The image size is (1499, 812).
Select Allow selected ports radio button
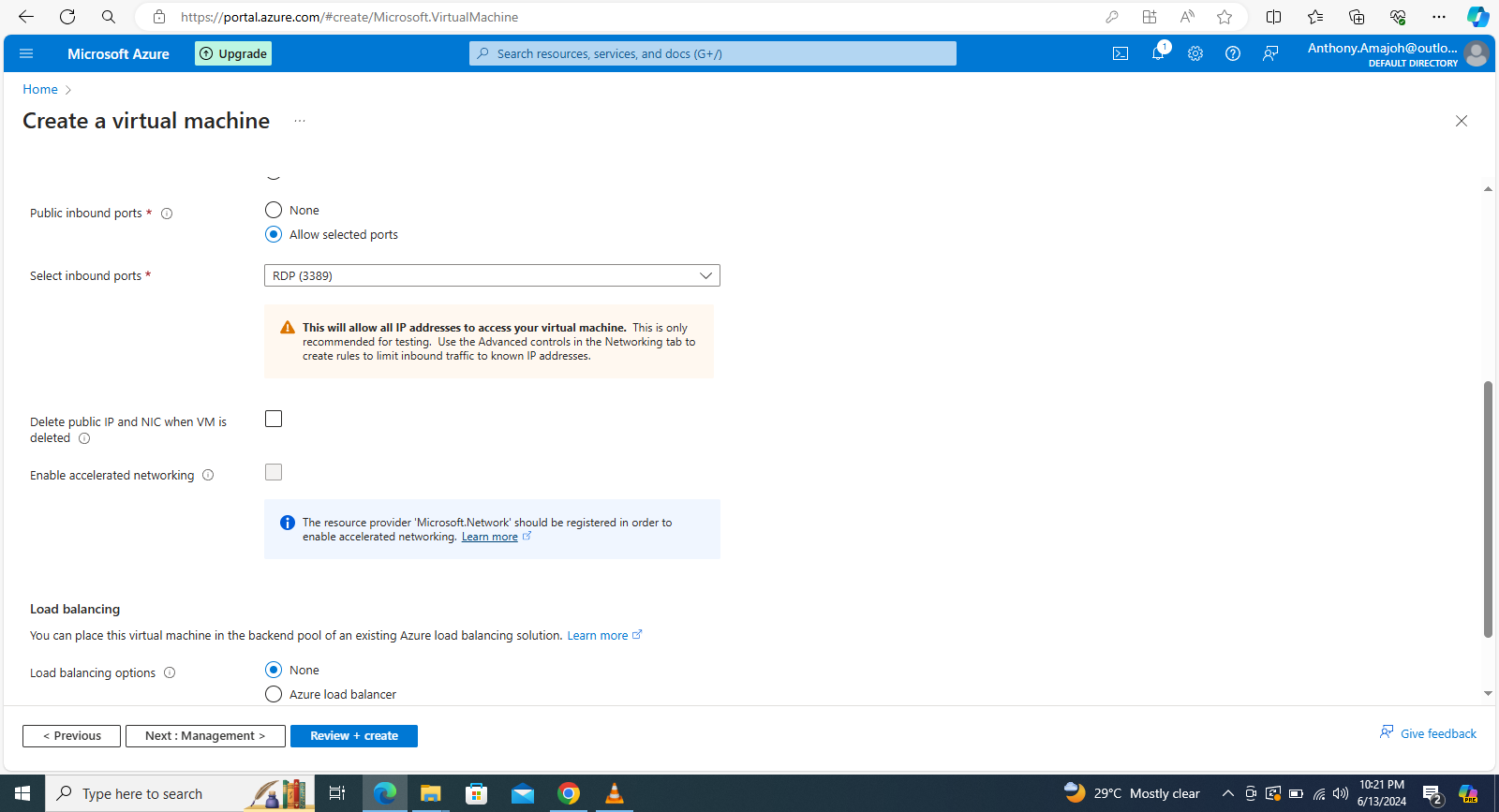274,234
